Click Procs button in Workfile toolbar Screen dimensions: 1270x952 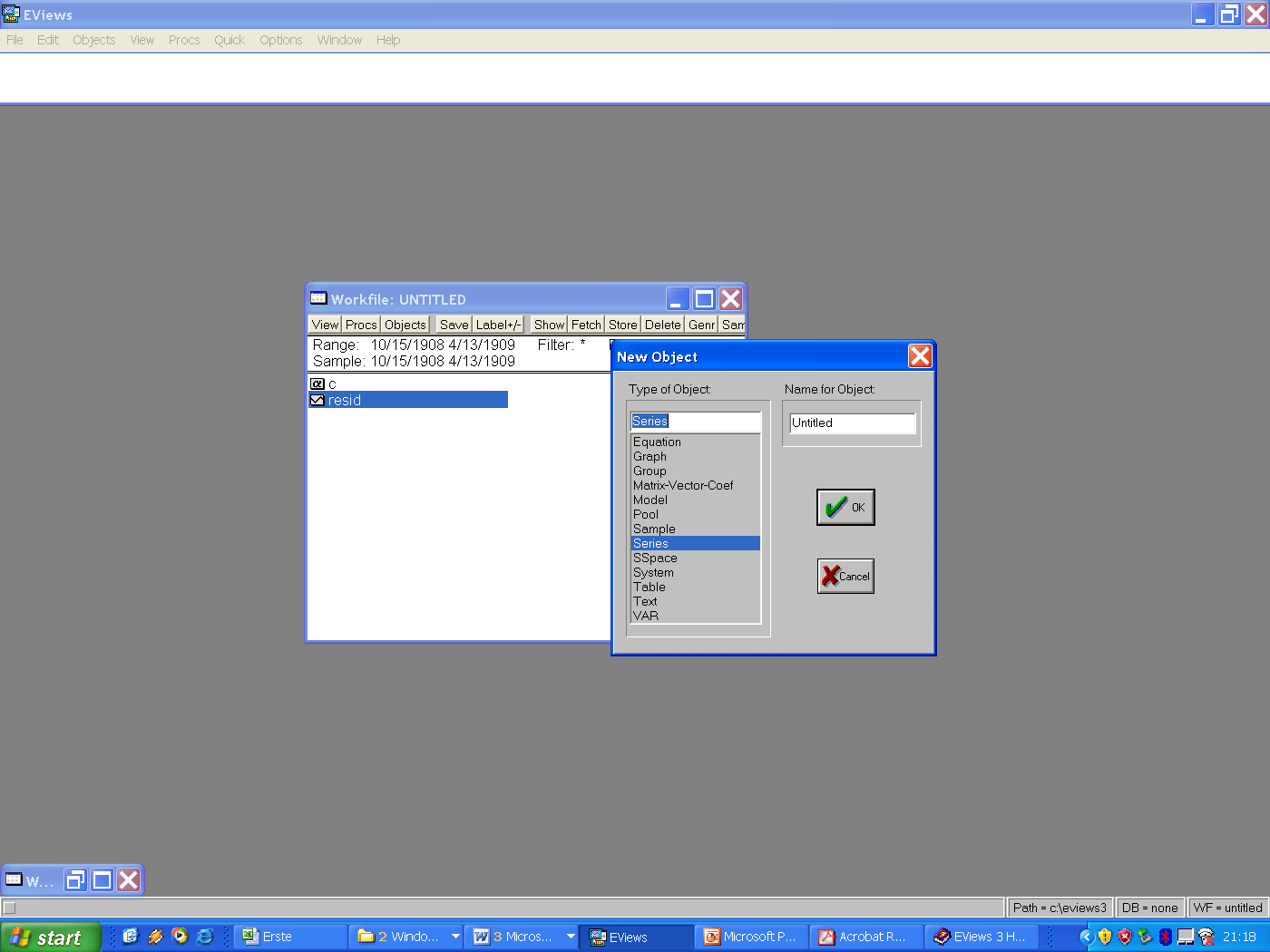click(x=361, y=325)
